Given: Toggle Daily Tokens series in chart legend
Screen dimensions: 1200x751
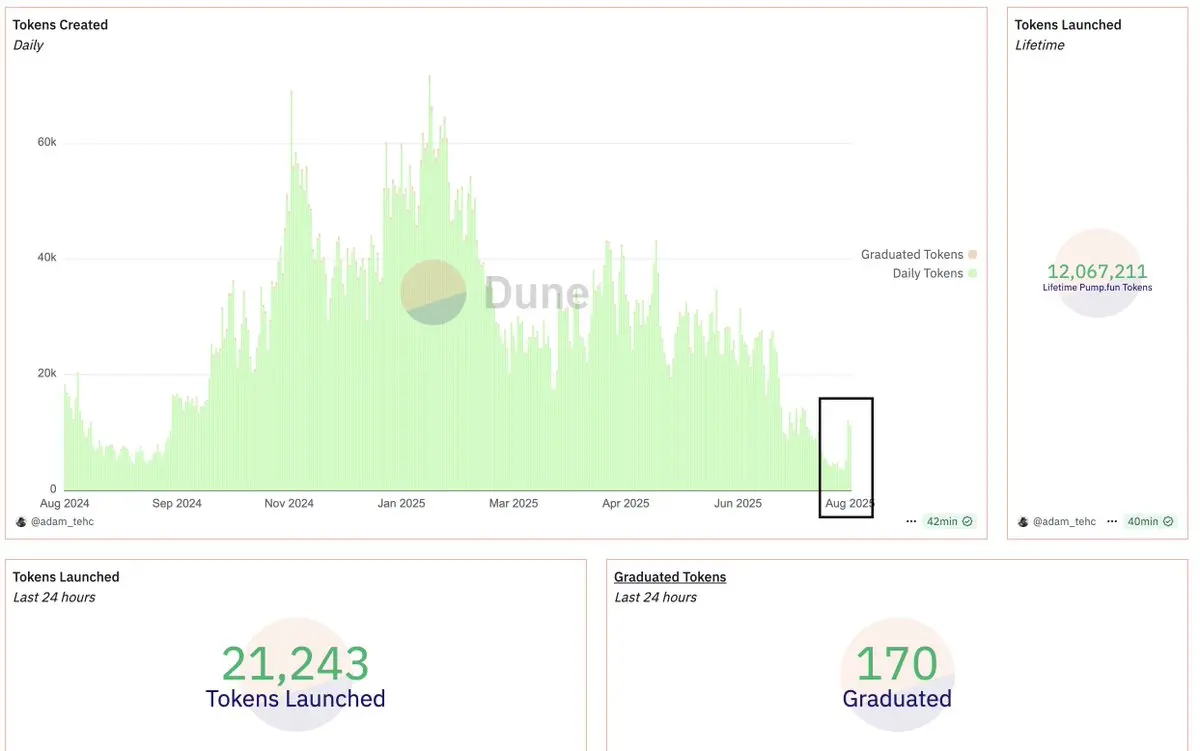Looking at the screenshot, I should coord(934,273).
